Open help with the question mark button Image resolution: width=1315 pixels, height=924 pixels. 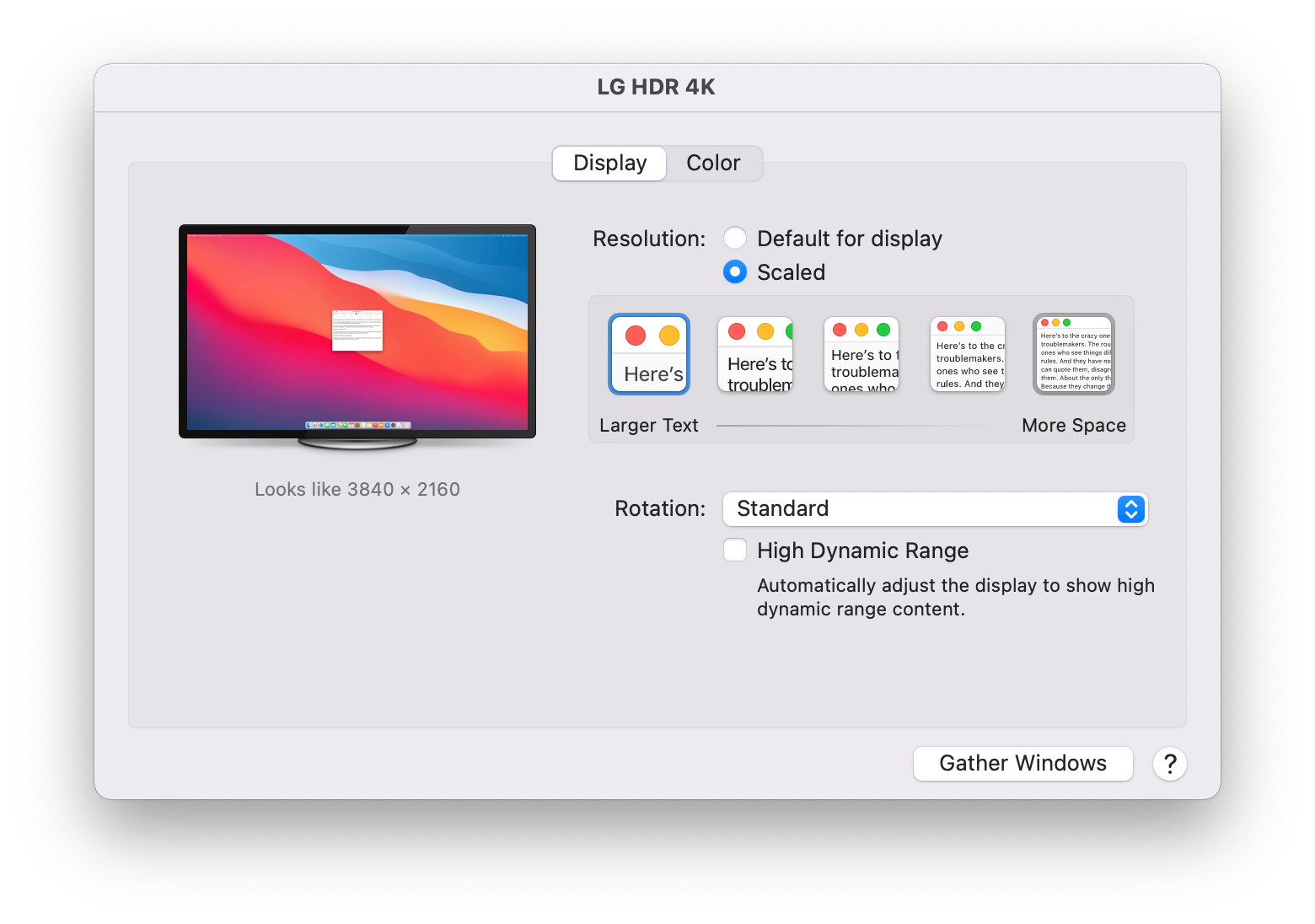coord(1170,764)
